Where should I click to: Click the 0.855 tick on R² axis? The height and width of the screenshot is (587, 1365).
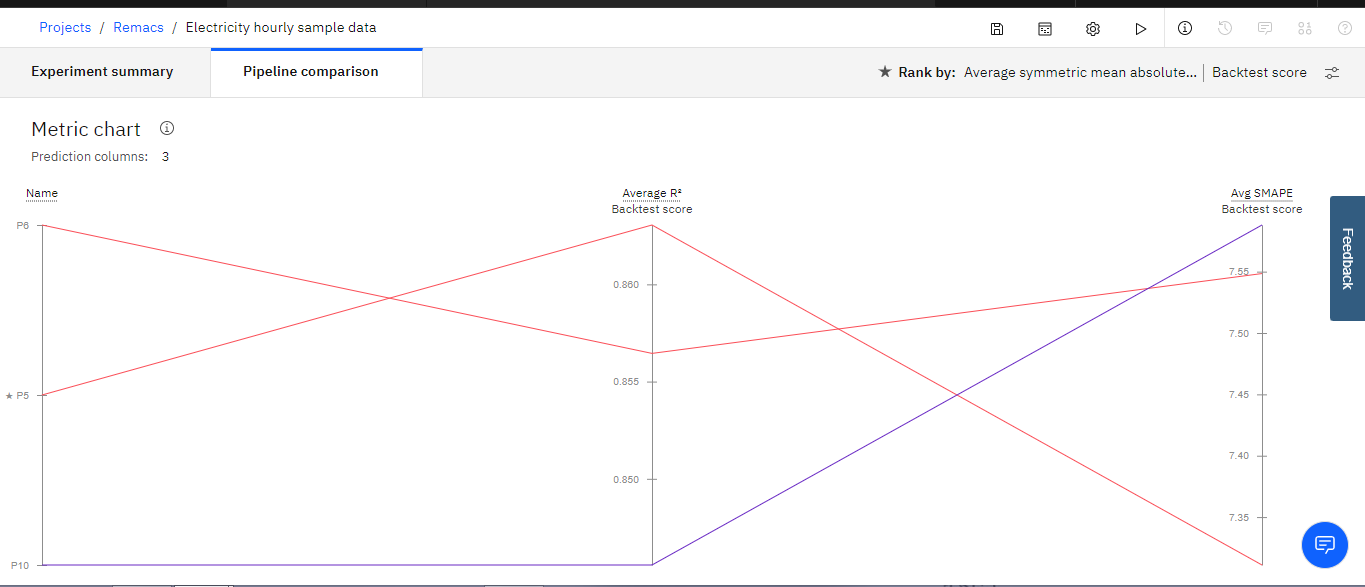tap(626, 382)
